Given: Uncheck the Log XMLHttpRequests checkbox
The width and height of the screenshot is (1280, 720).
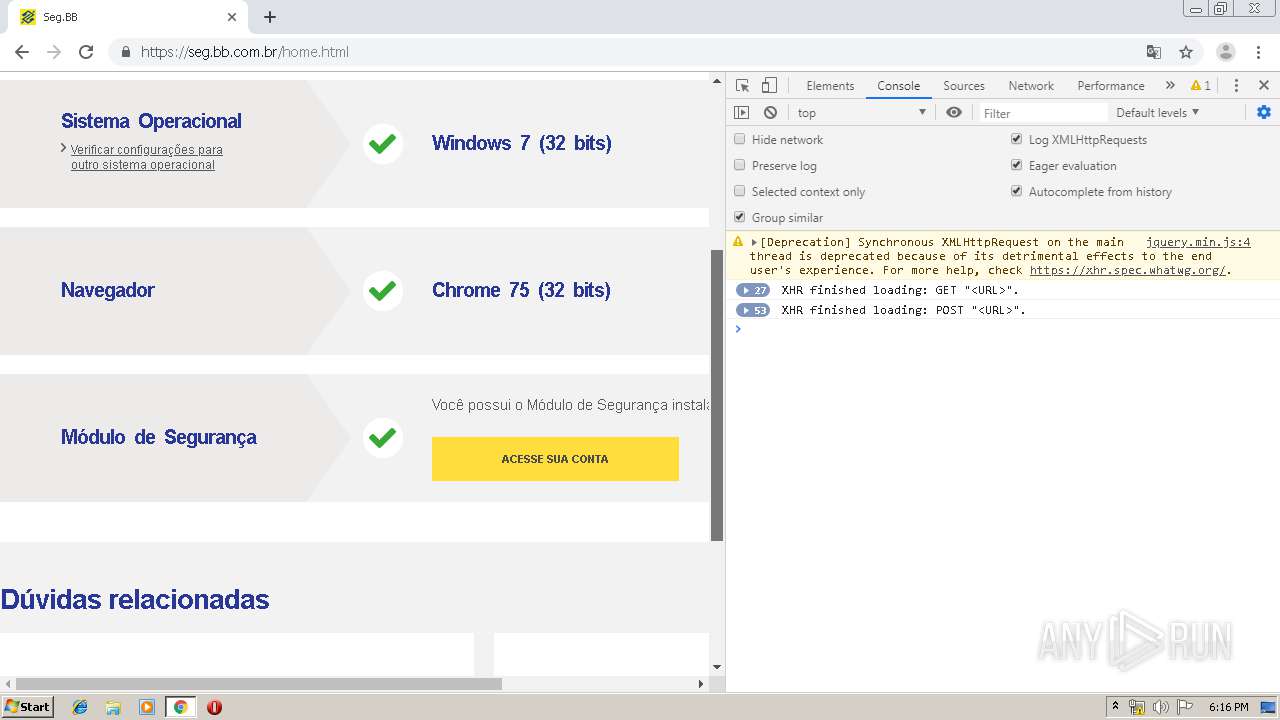Looking at the screenshot, I should point(1017,139).
